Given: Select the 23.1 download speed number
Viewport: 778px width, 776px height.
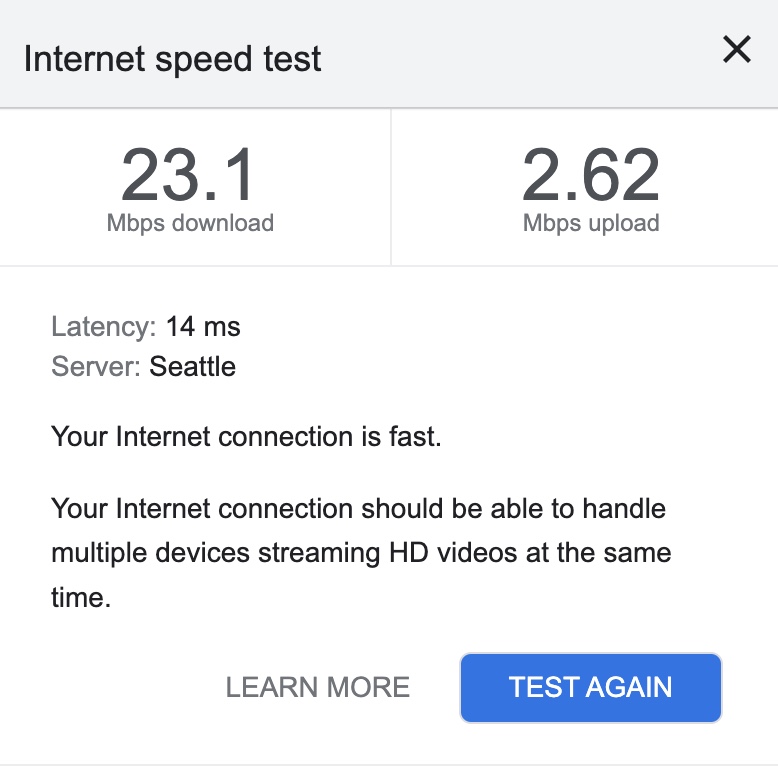Looking at the screenshot, I should [190, 176].
